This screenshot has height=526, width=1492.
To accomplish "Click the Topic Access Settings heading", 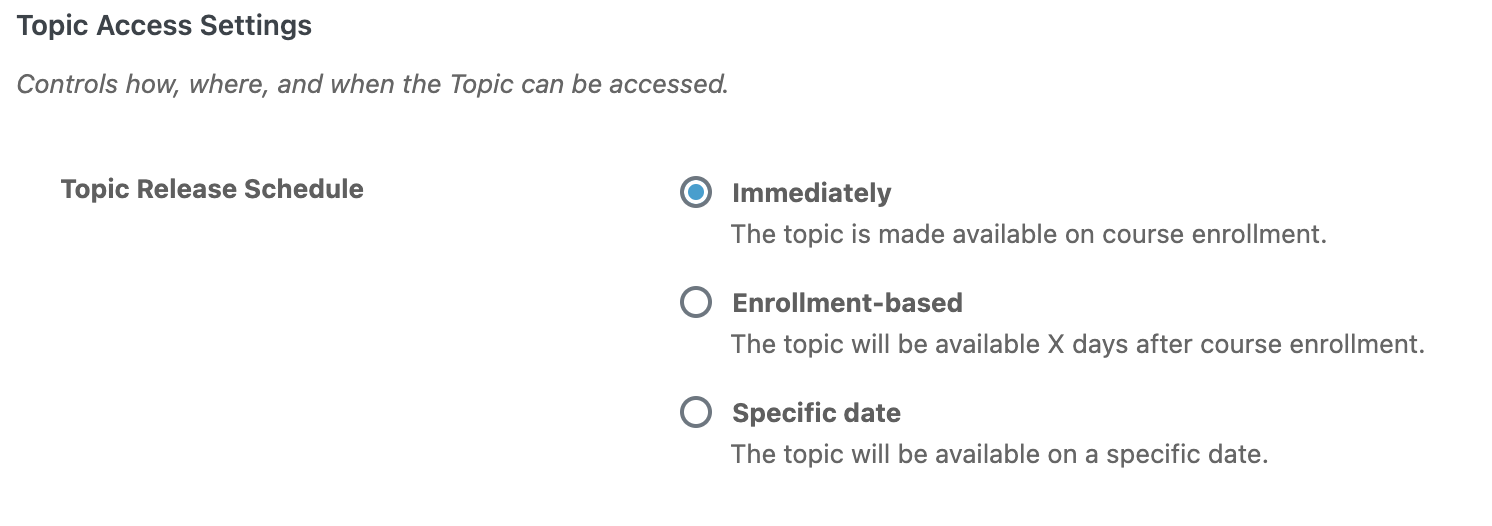I will pos(164,26).
